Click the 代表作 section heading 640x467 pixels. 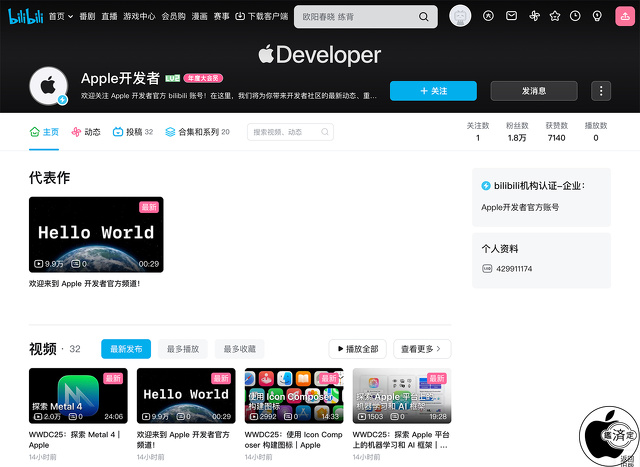pos(49,178)
